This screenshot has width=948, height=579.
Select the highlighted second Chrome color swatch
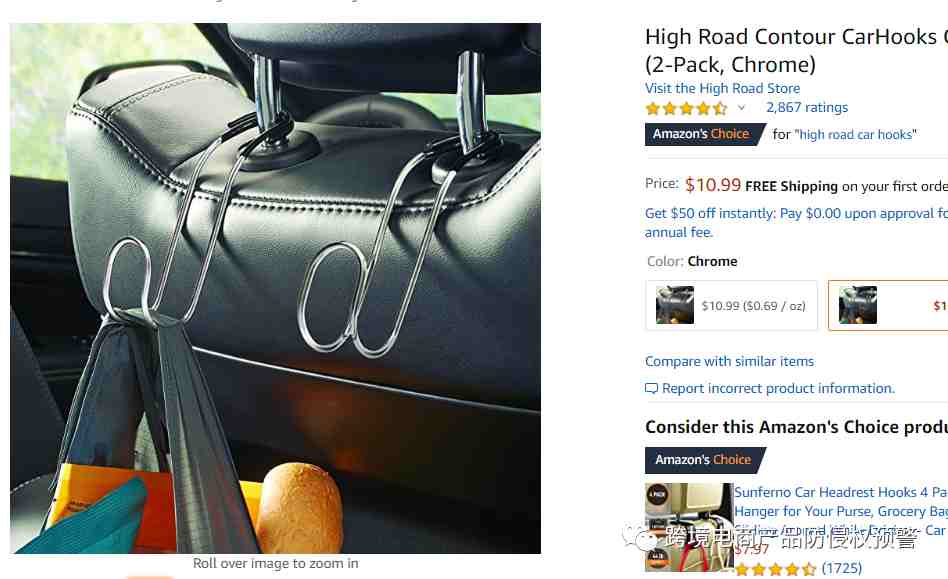click(888, 305)
